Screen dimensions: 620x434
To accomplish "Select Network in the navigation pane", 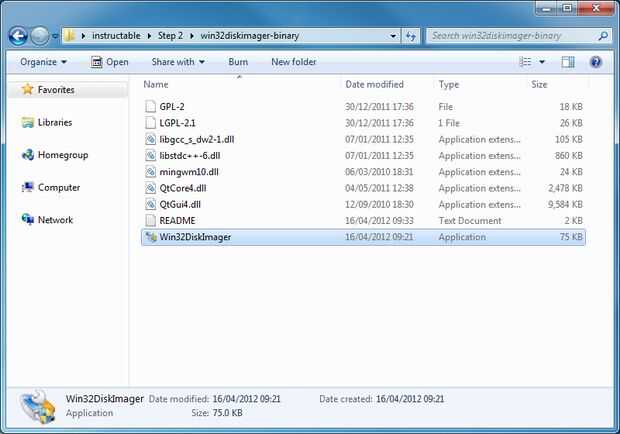I will (55, 220).
